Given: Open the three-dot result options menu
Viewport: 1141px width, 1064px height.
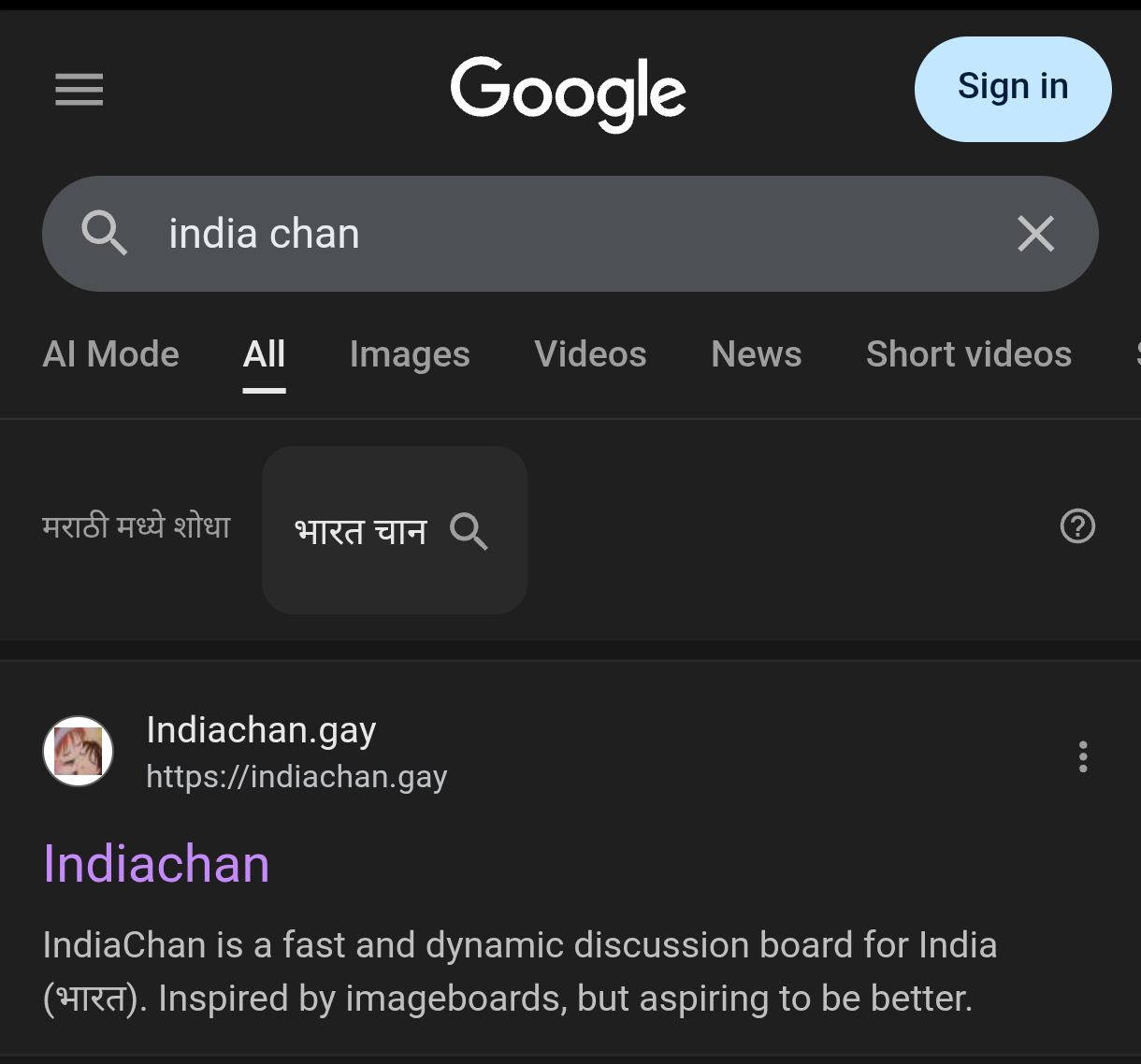Looking at the screenshot, I should point(1083,756).
